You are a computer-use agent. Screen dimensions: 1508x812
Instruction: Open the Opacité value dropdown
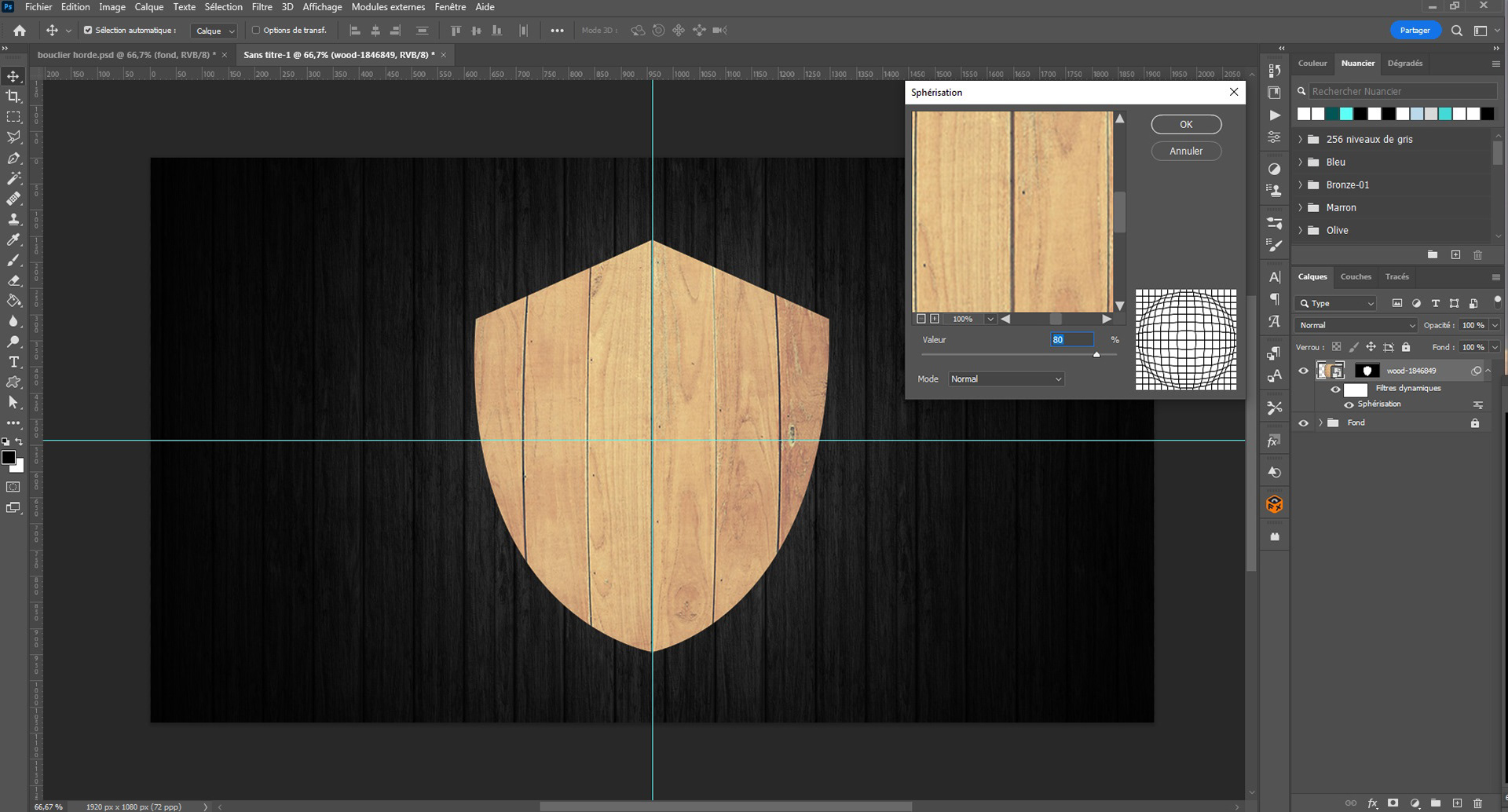pyautogui.click(x=1495, y=325)
